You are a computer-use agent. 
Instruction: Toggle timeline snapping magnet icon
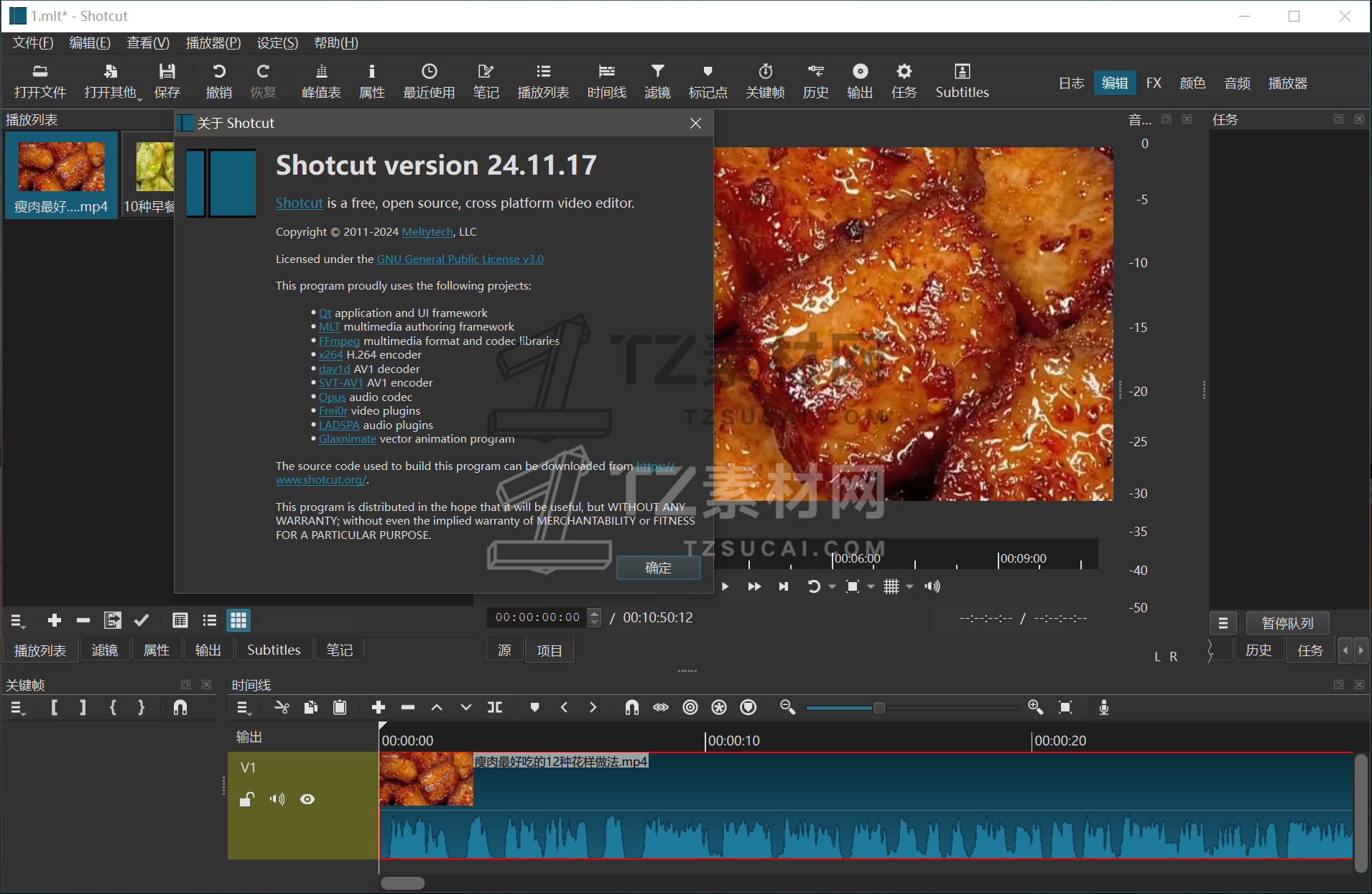point(632,707)
